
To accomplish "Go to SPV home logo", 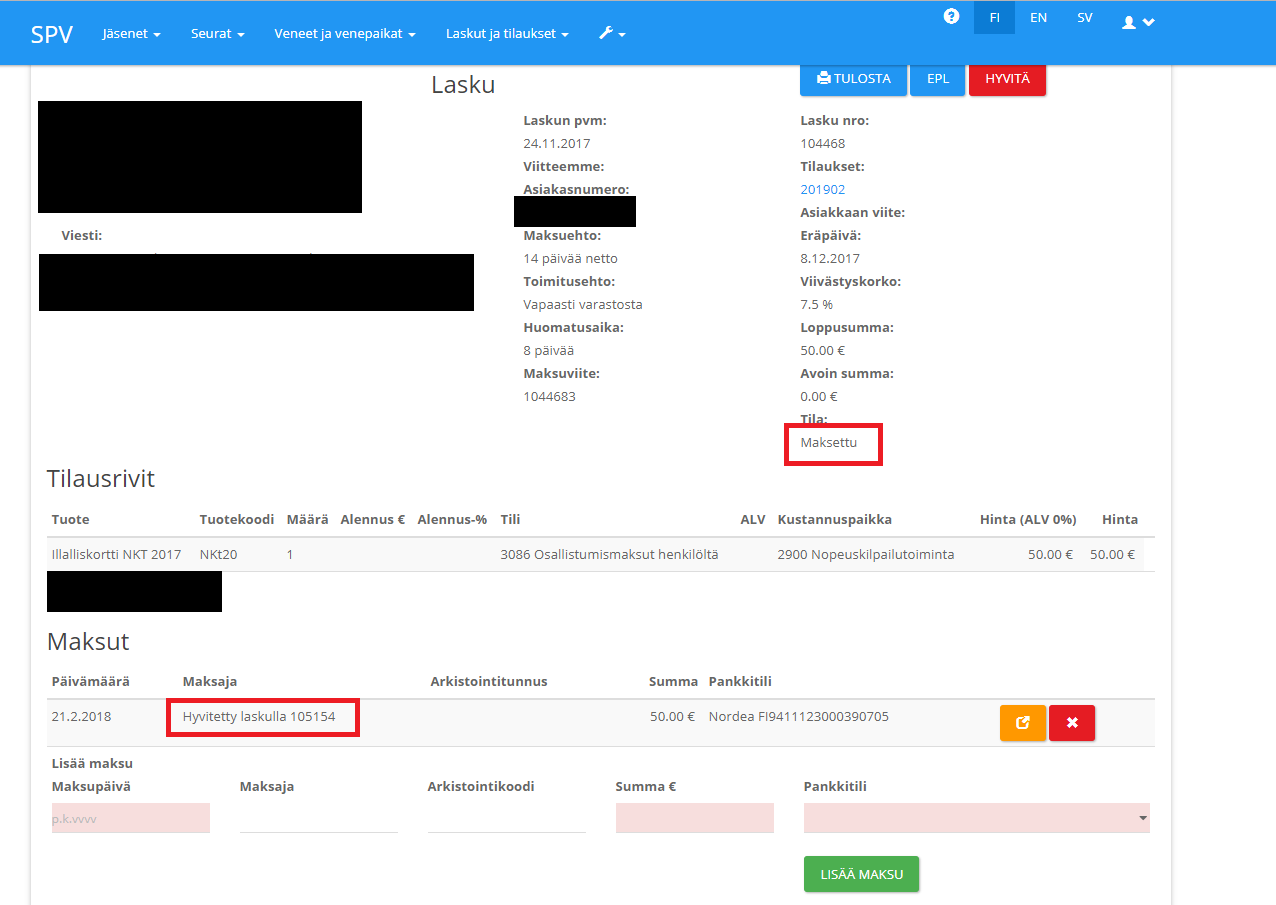I will click(52, 33).
